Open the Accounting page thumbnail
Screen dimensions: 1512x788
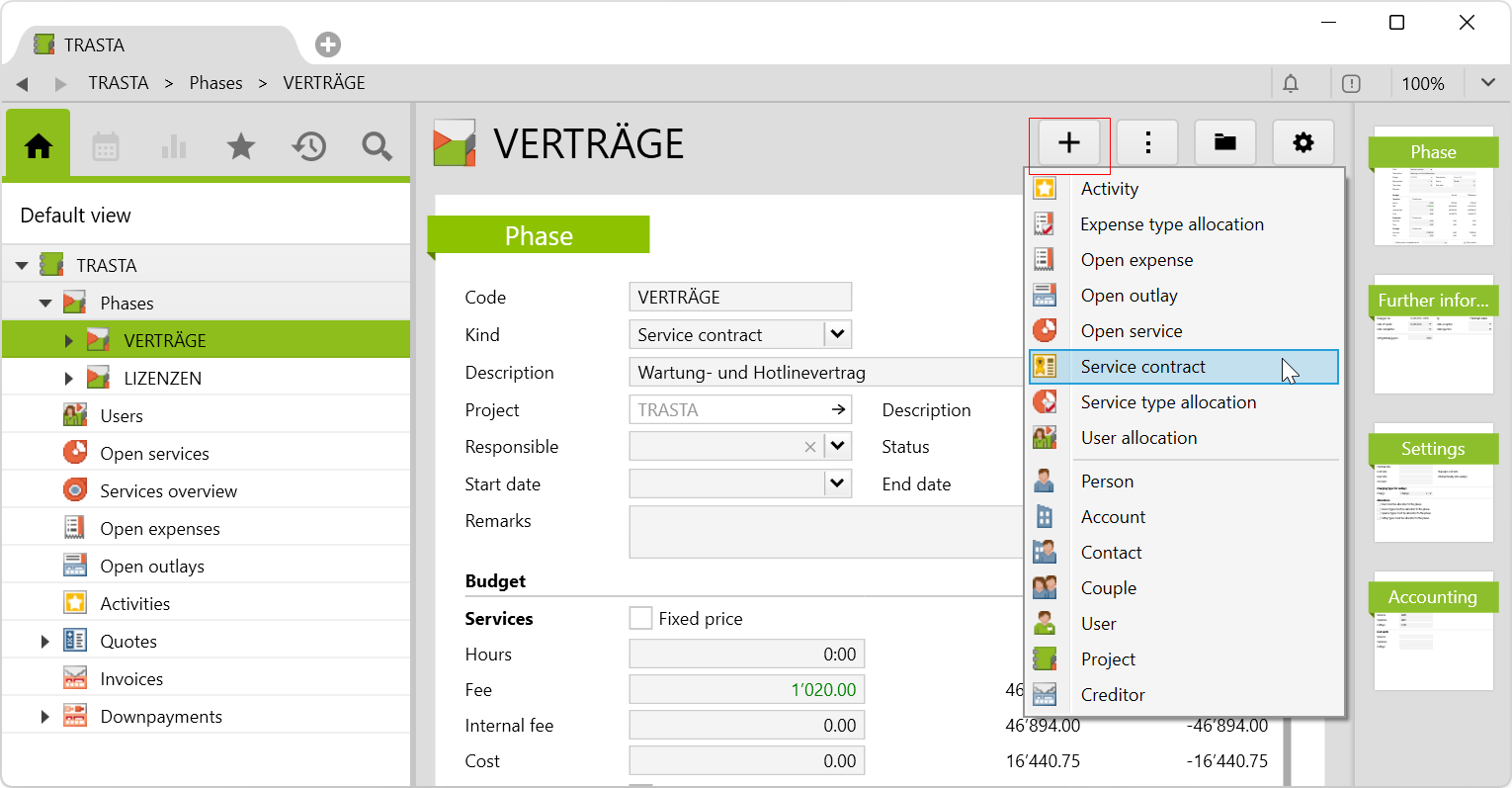click(x=1432, y=634)
